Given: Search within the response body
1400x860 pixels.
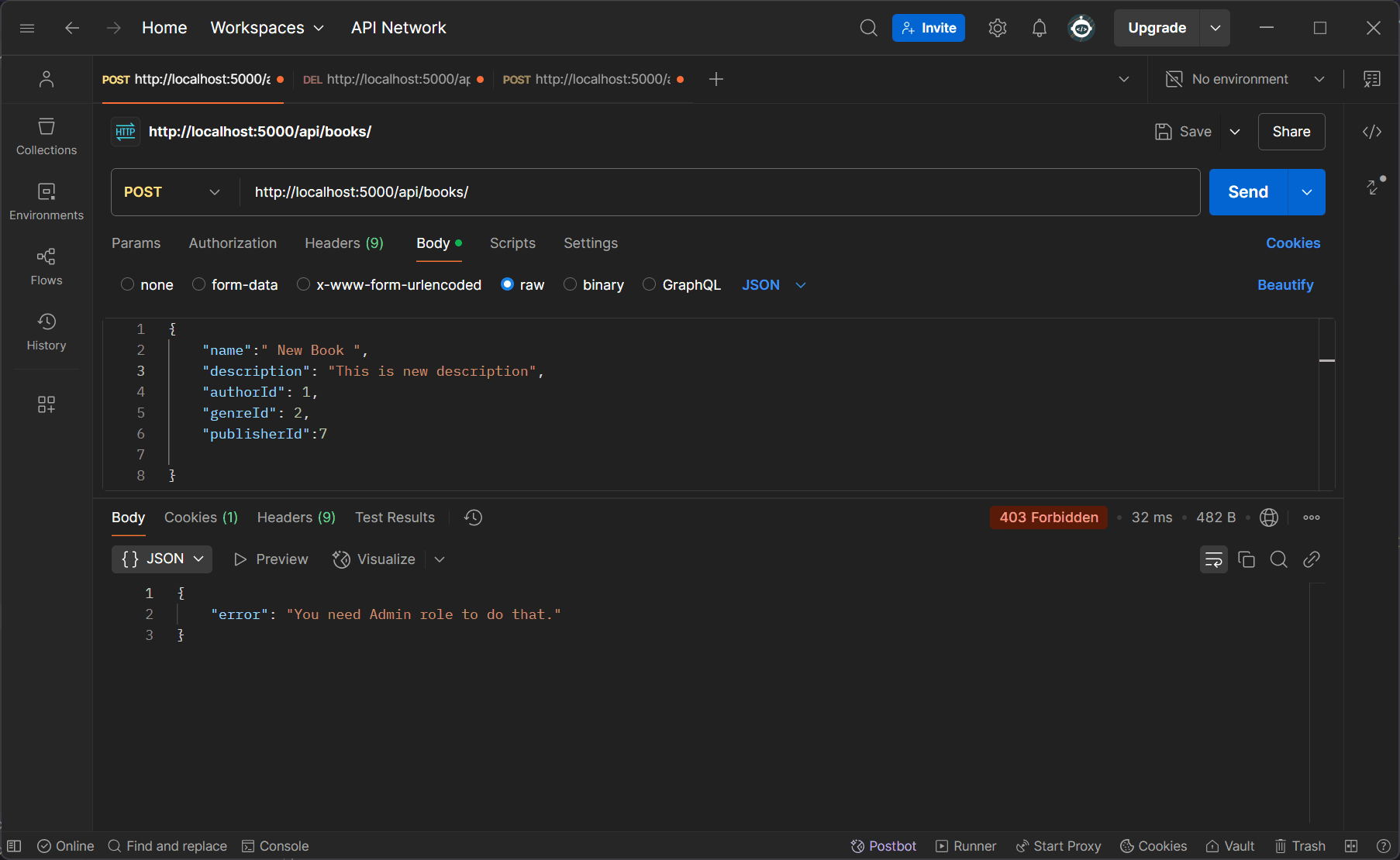Looking at the screenshot, I should coord(1279,559).
